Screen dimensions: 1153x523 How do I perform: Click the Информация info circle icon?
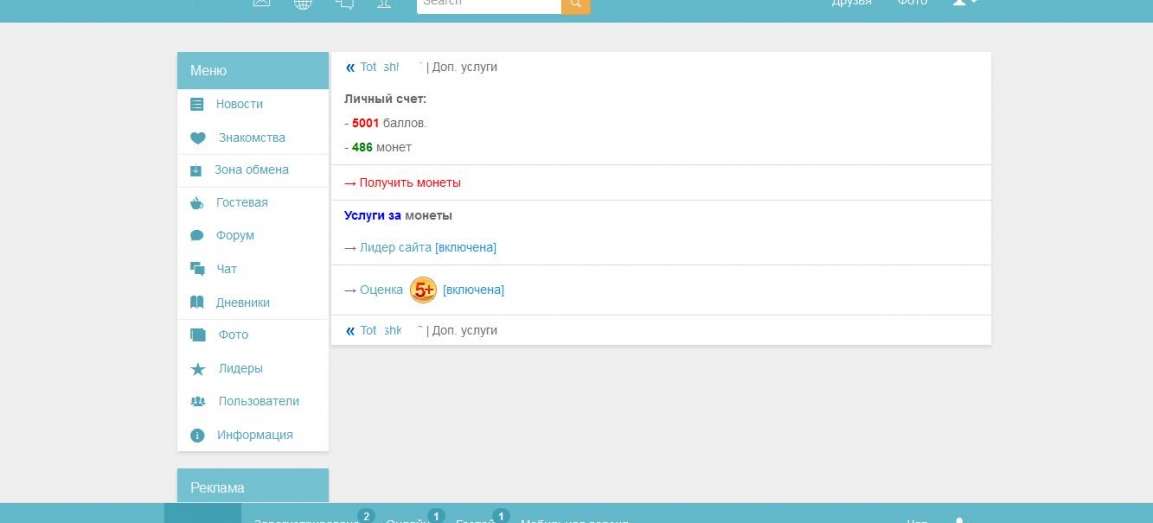pos(197,435)
